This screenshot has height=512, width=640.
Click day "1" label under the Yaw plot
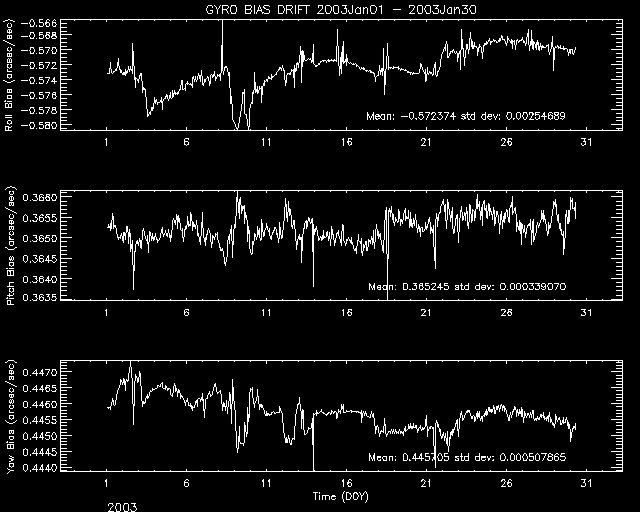point(107,483)
